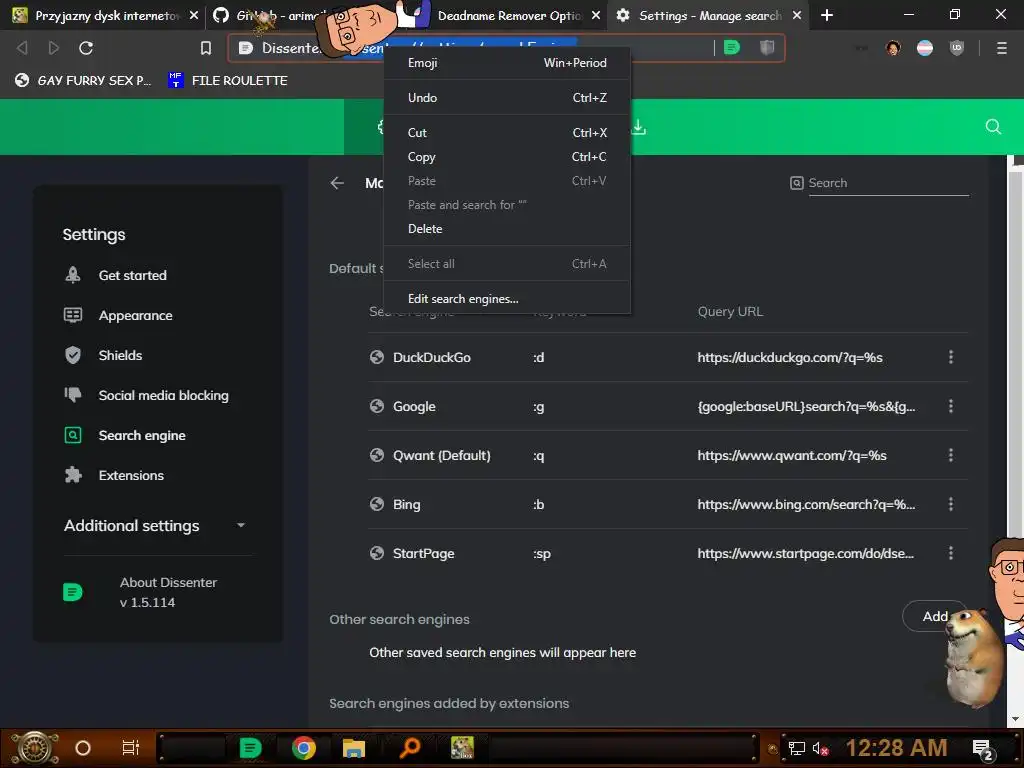Screen dimensions: 1024x768
Task: Open the Dissenter comment icon in address bar
Action: pyautogui.click(x=732, y=48)
